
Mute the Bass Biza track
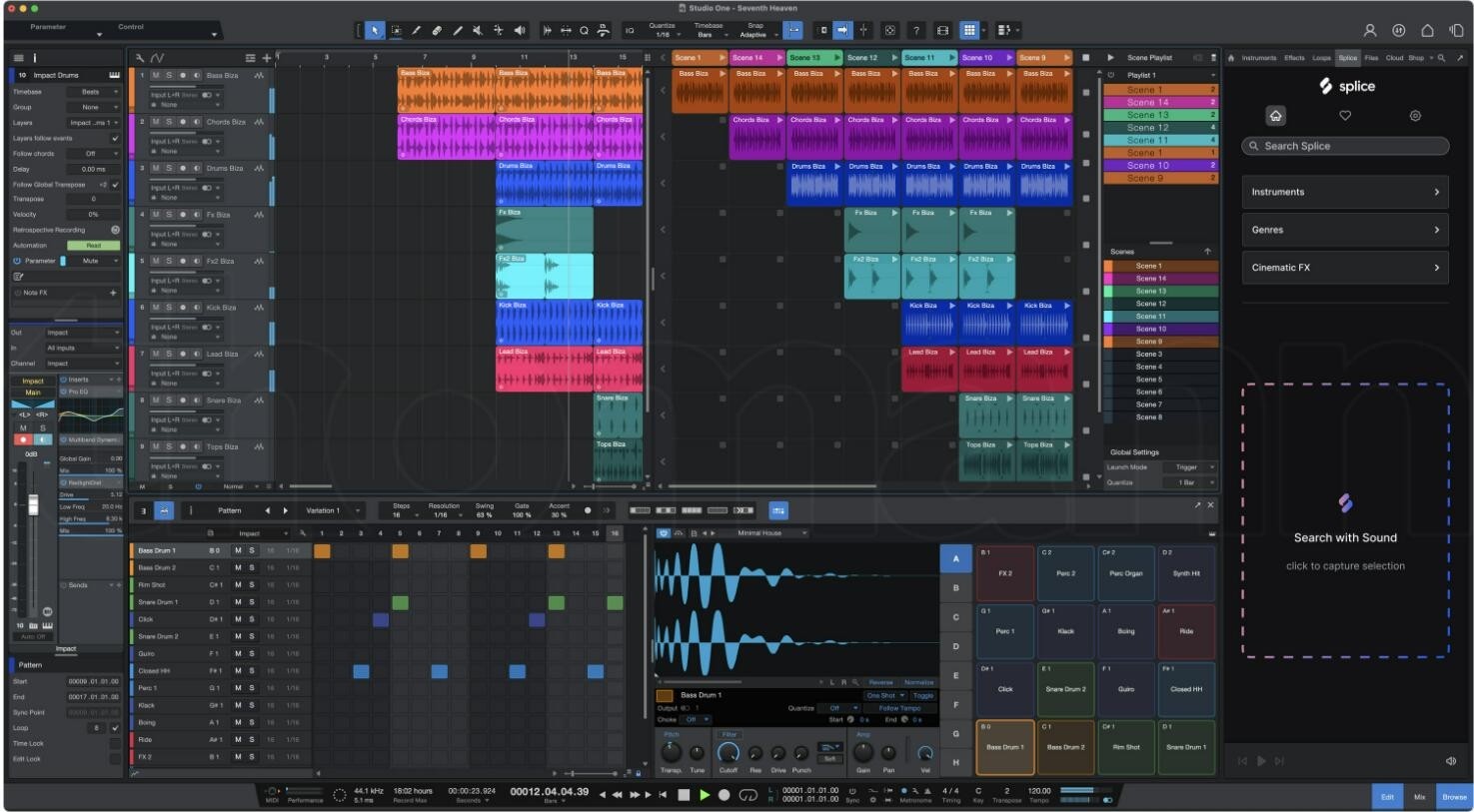click(156, 75)
